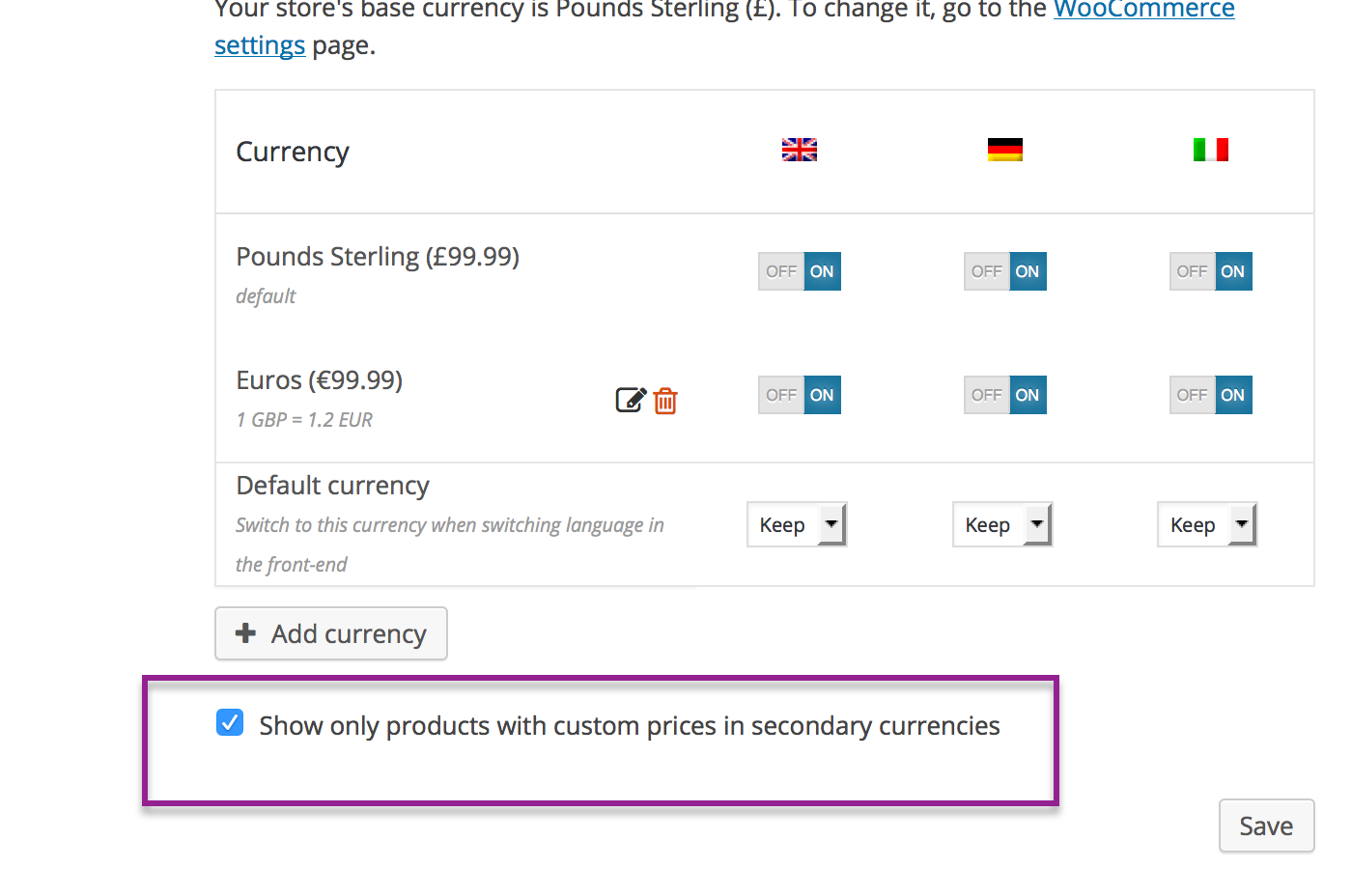Open the WooCommerce settings link
Image resolution: width=1352 pixels, height=896 pixels.
1143,10
